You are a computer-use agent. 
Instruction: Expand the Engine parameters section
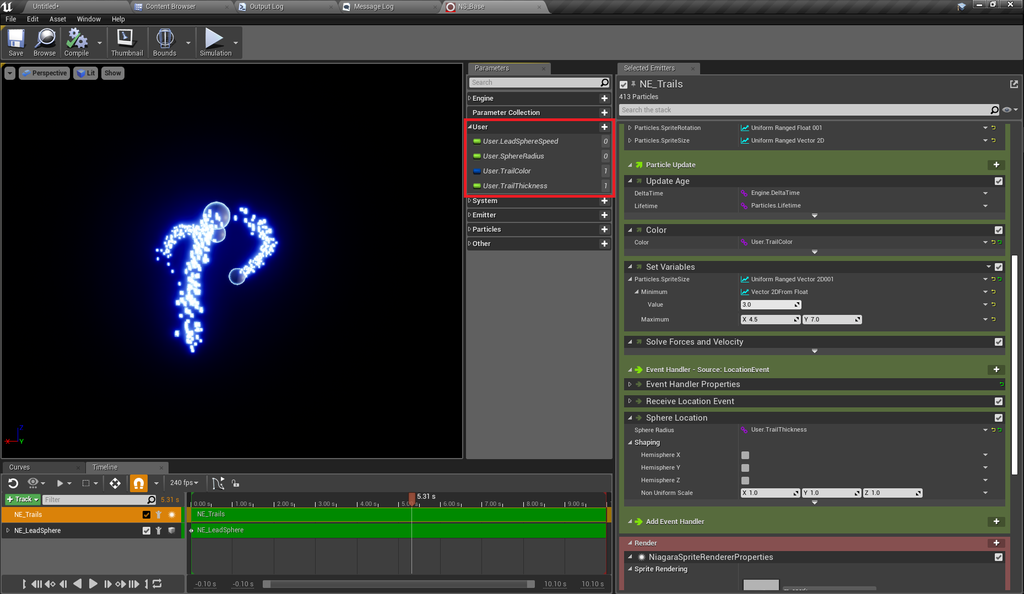pyautogui.click(x=470, y=98)
